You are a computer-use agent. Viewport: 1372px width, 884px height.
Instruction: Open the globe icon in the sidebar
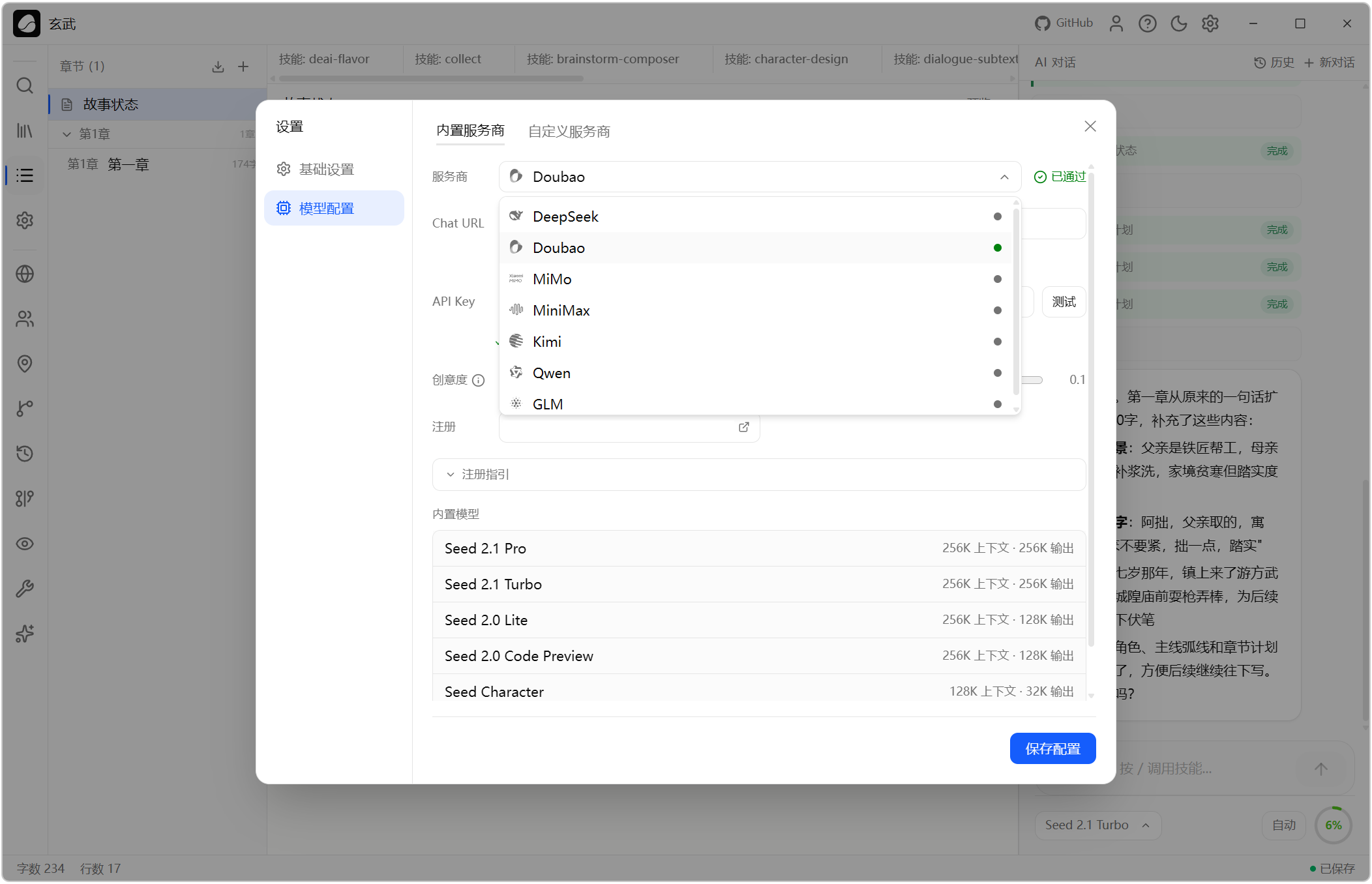click(25, 274)
